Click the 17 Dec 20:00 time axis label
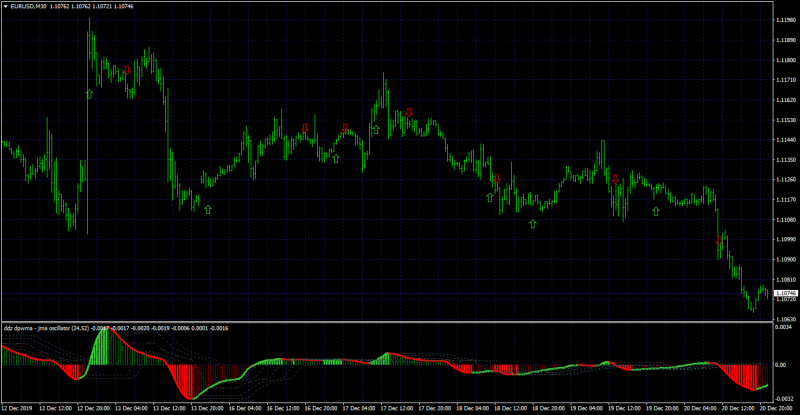The image size is (800, 415). tap(435, 408)
